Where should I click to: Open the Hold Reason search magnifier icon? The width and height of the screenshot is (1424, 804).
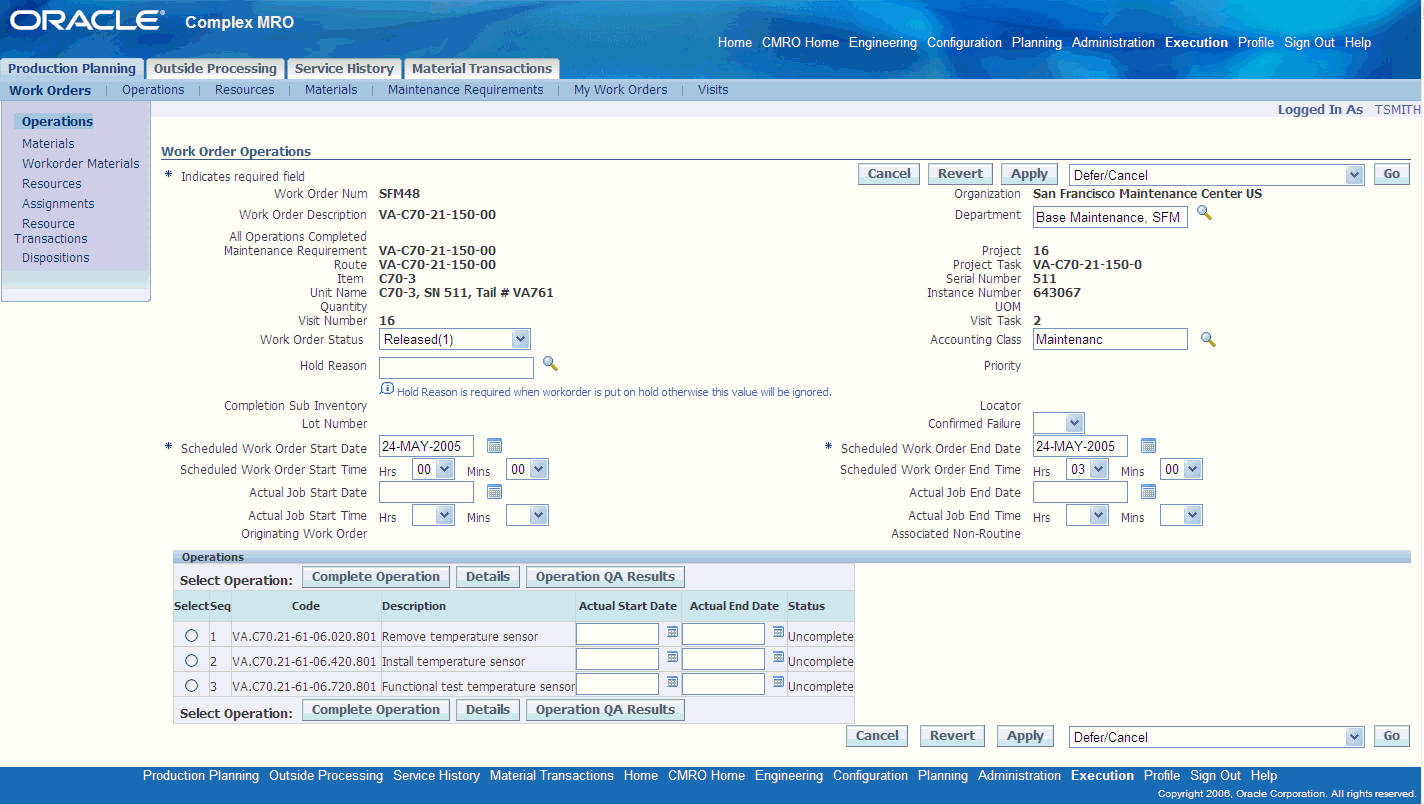550,364
